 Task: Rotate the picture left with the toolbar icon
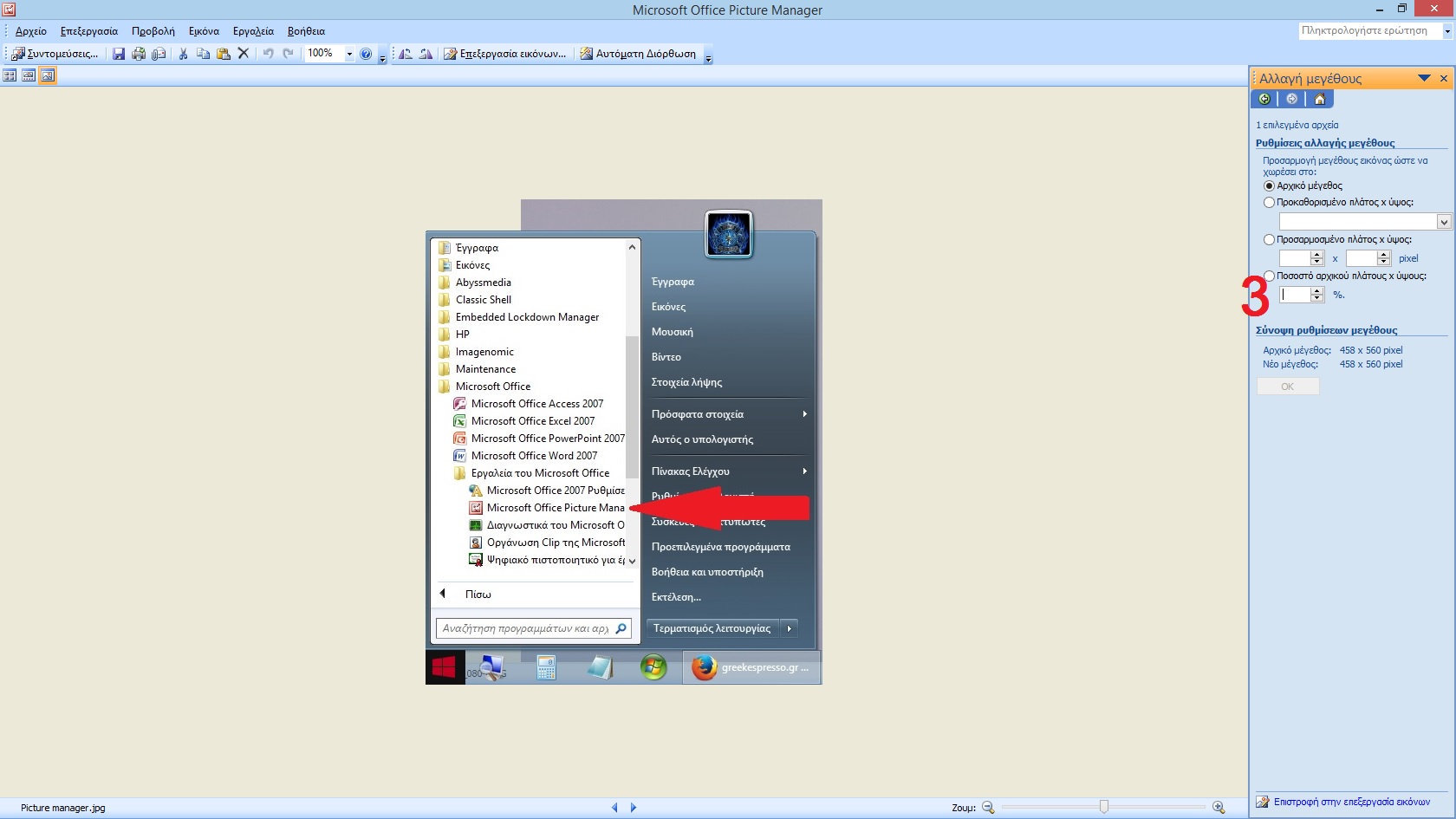(405, 54)
